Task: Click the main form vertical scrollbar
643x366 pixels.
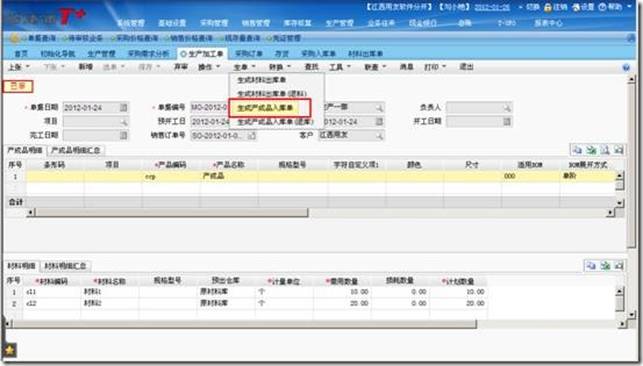Action: pyautogui.click(x=631, y=165)
